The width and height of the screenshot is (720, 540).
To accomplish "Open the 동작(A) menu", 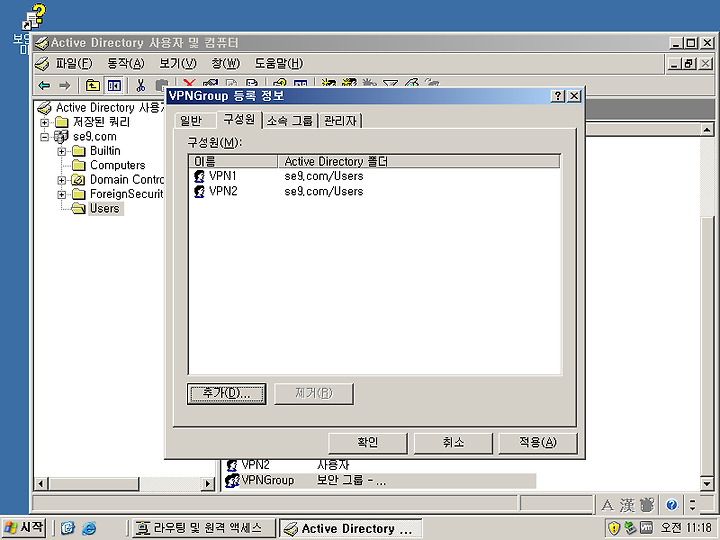I will pos(125,63).
